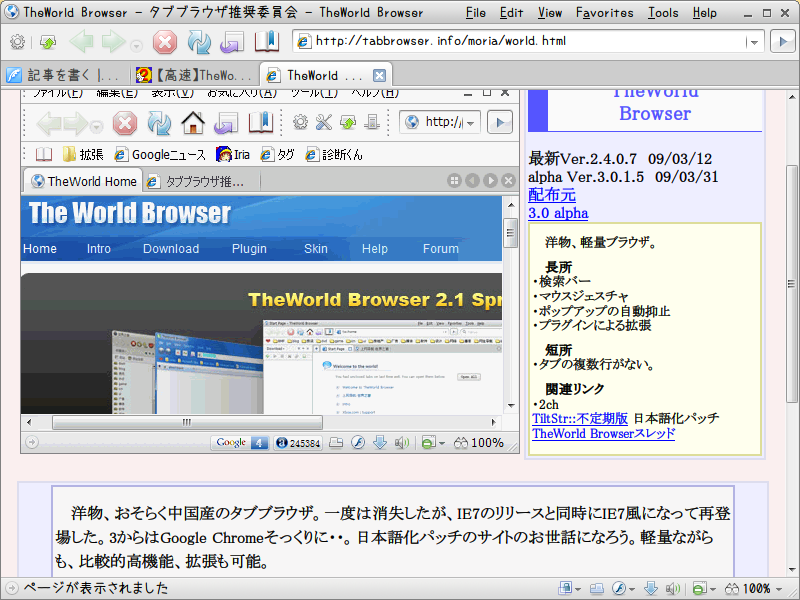The height and width of the screenshot is (600, 800).
Task: Reopen closed tab with the purple arrow icon
Action: click(x=232, y=42)
